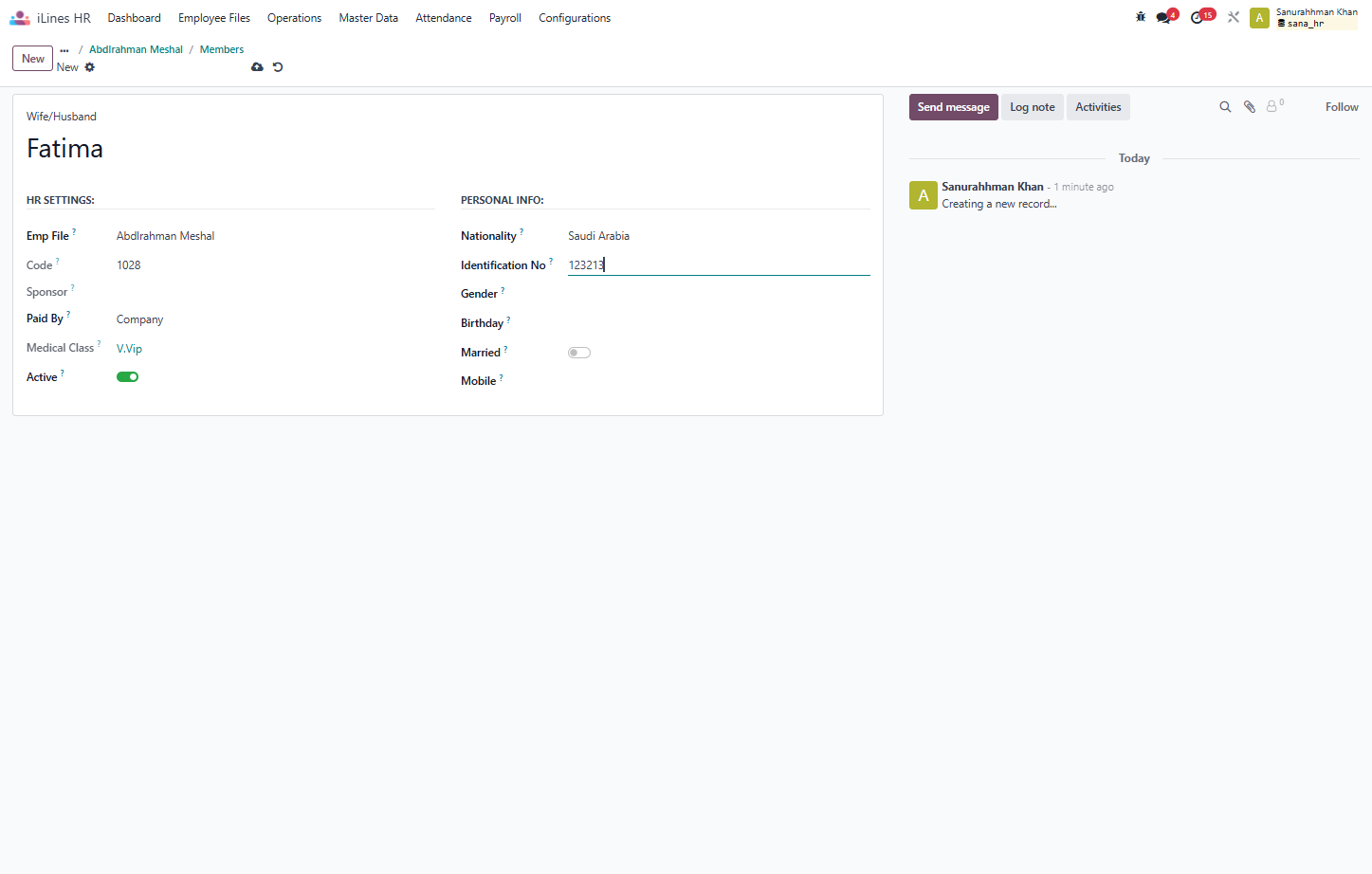Click the Mobile input field
The height and width of the screenshot is (874, 1372).
click(719, 381)
